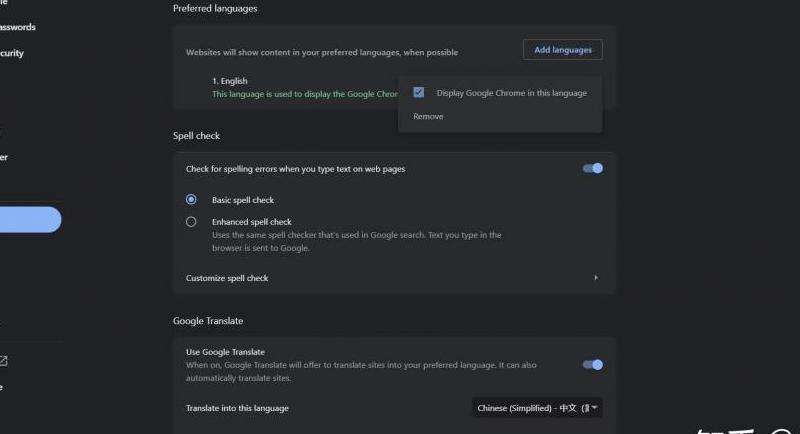The height and width of the screenshot is (434, 800).
Task: Click the caret icon on the translate language box
Action: pos(595,408)
